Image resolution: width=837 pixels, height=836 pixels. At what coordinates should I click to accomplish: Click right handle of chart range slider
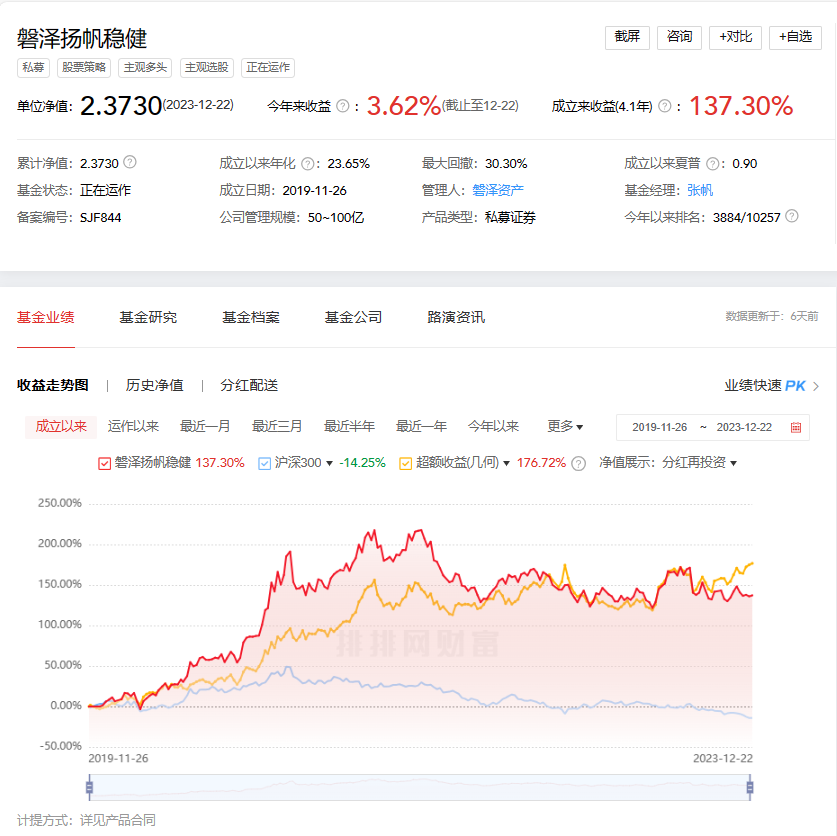pos(750,787)
